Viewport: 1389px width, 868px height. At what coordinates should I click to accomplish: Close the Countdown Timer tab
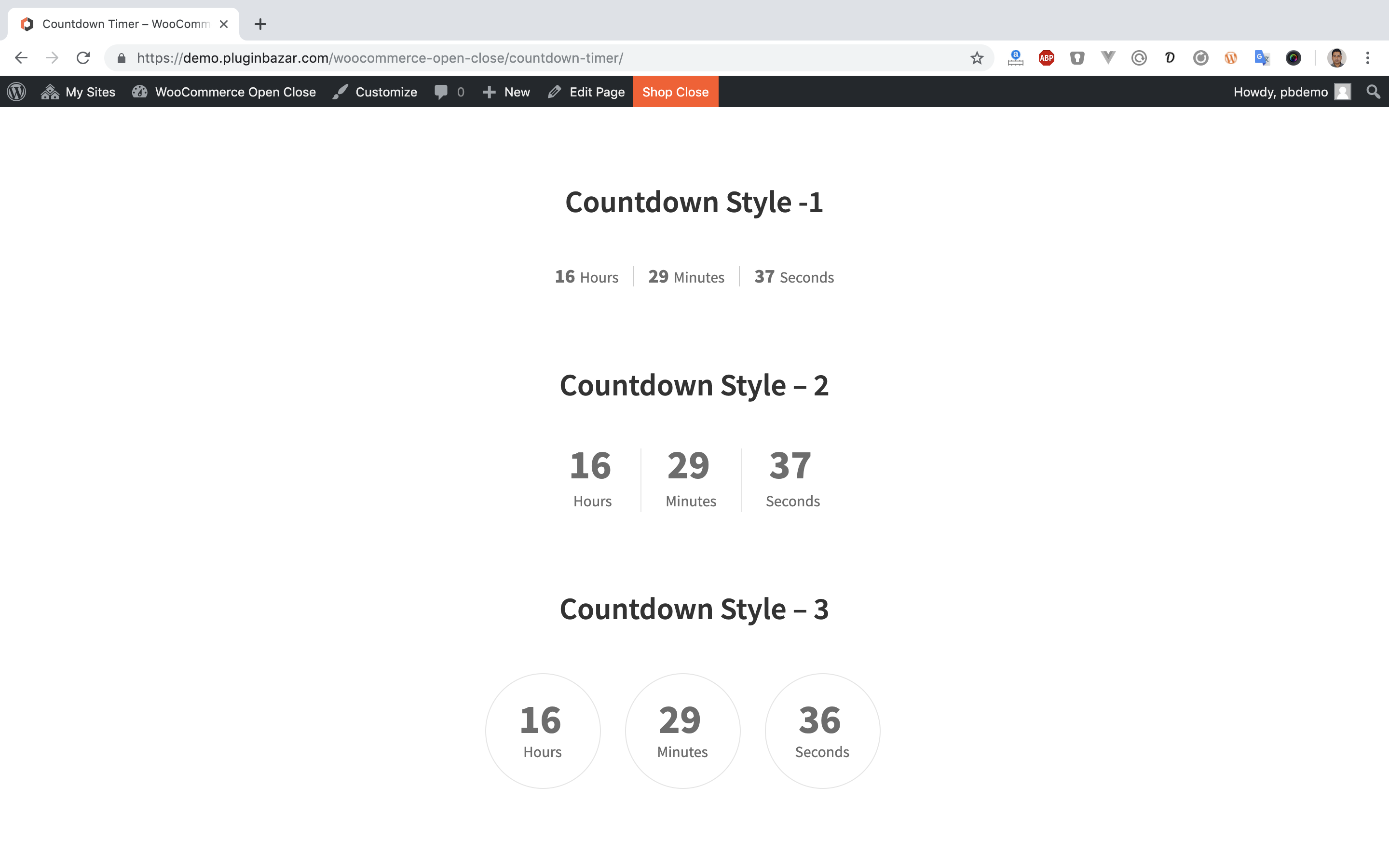click(224, 24)
